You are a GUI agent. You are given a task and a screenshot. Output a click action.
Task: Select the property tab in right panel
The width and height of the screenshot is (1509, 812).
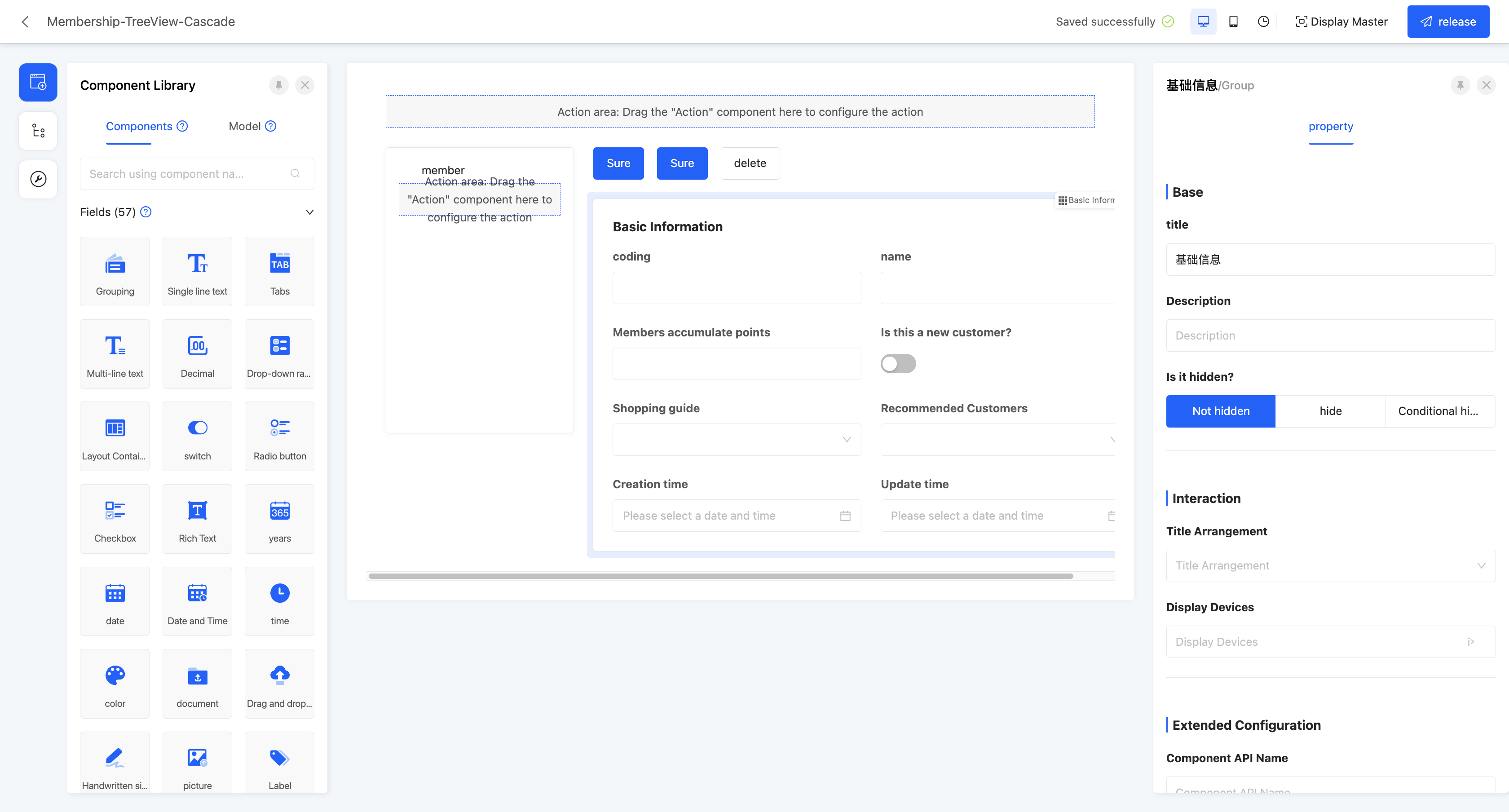click(1330, 127)
